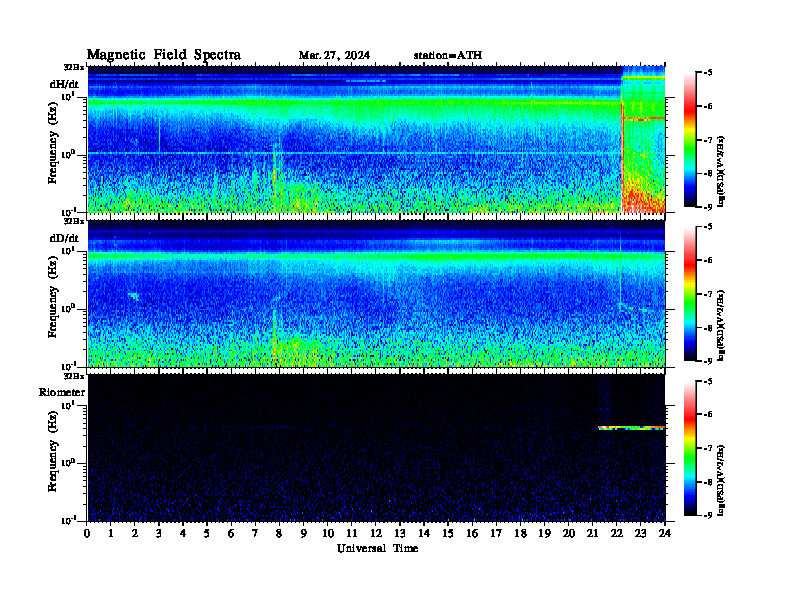
Task: Click the "dH/dt" panel label
Action: (x=64, y=84)
